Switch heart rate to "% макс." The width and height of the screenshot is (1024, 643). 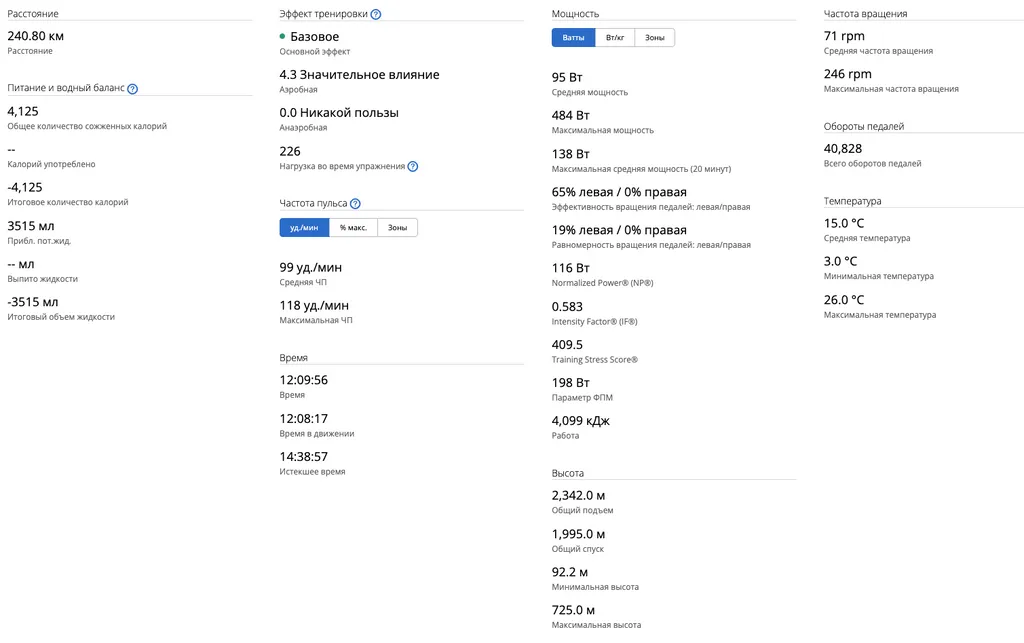tap(353, 228)
